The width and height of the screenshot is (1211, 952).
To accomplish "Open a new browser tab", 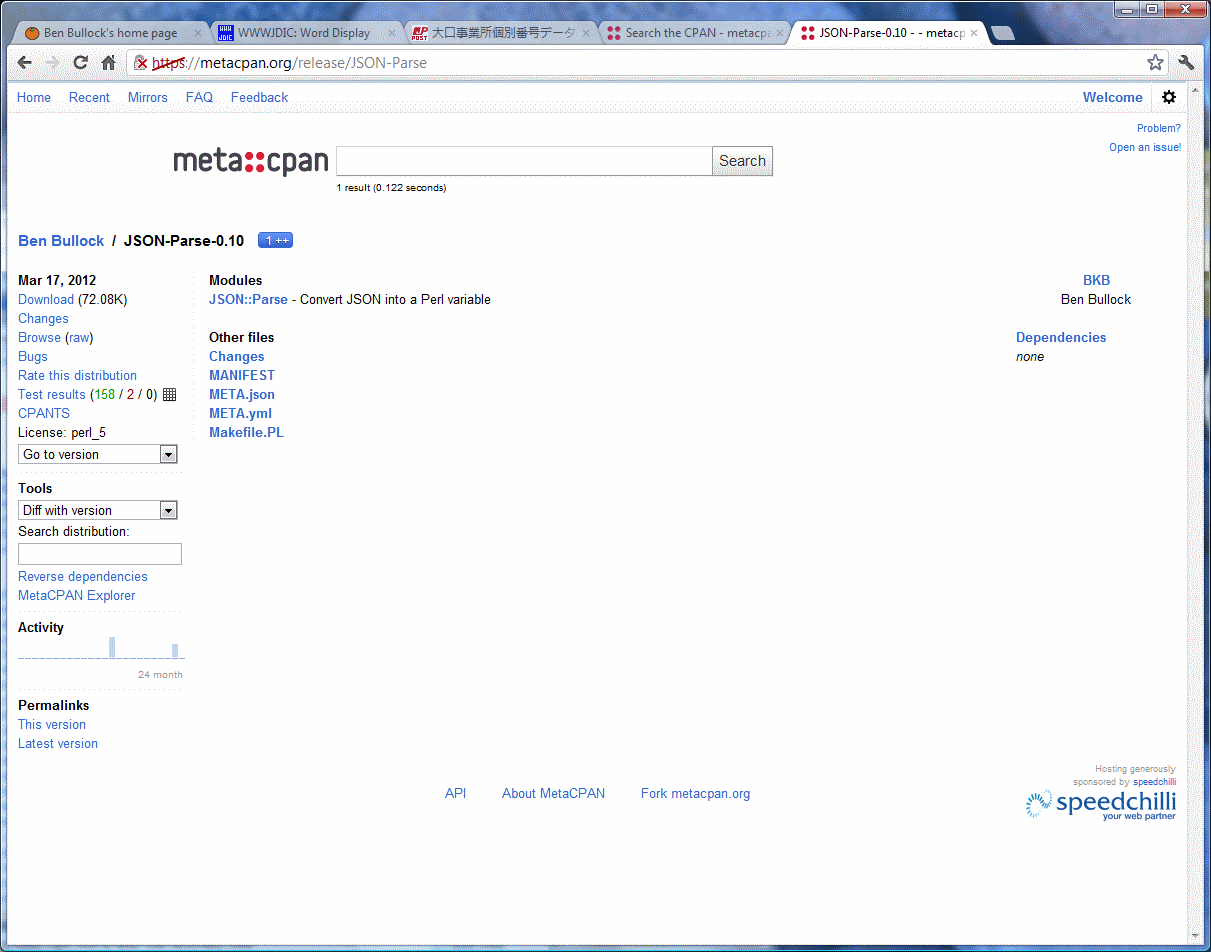I will 1002,33.
